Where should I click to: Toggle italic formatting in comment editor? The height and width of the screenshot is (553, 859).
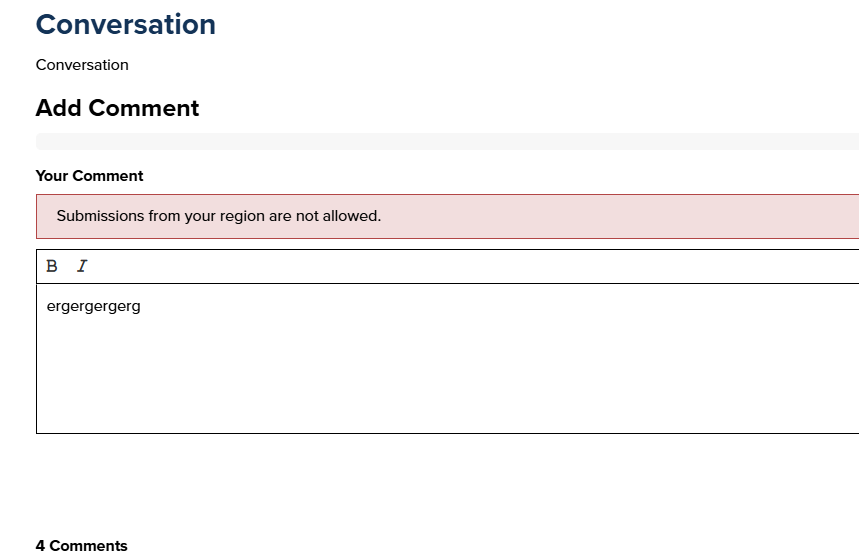82,266
